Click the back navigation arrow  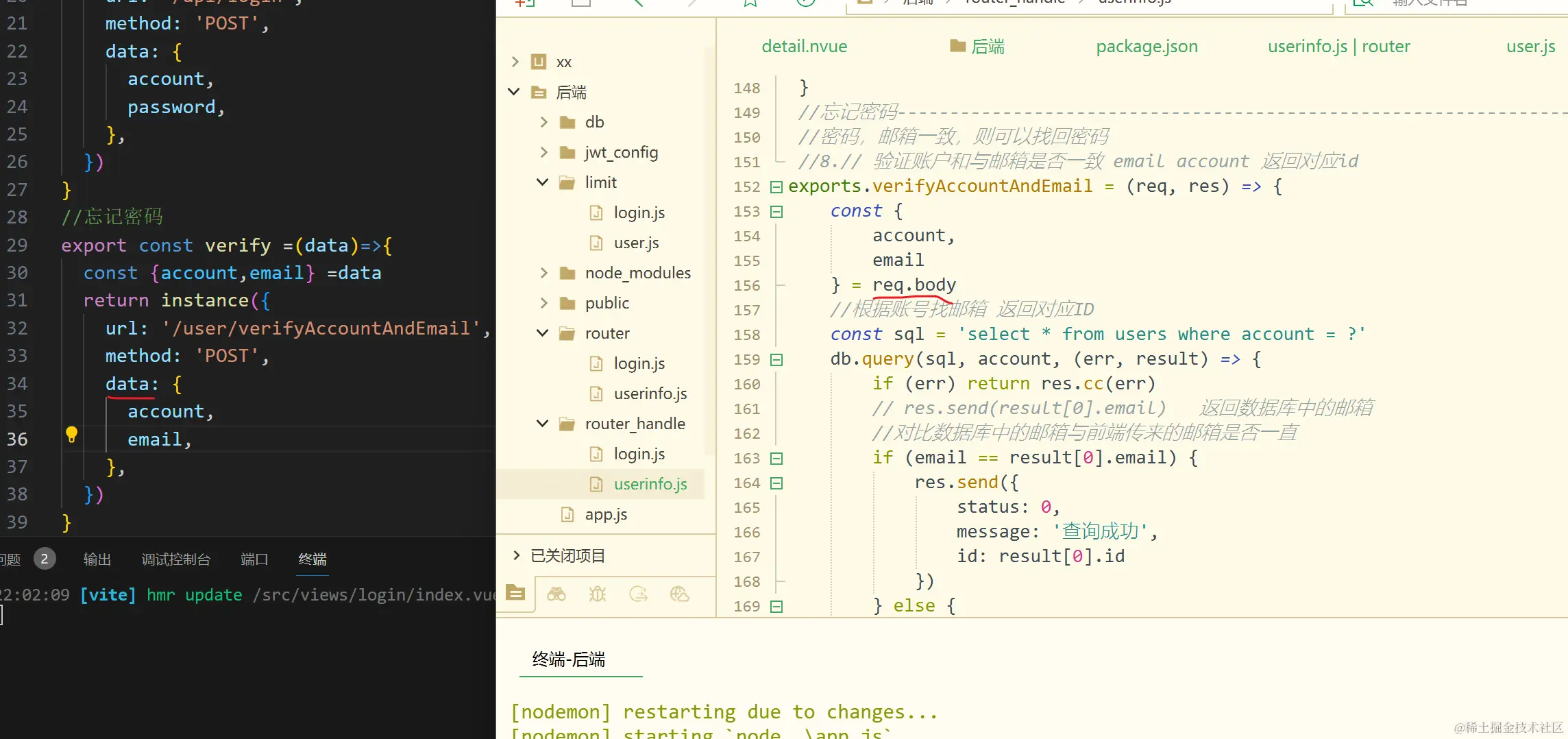(636, 3)
